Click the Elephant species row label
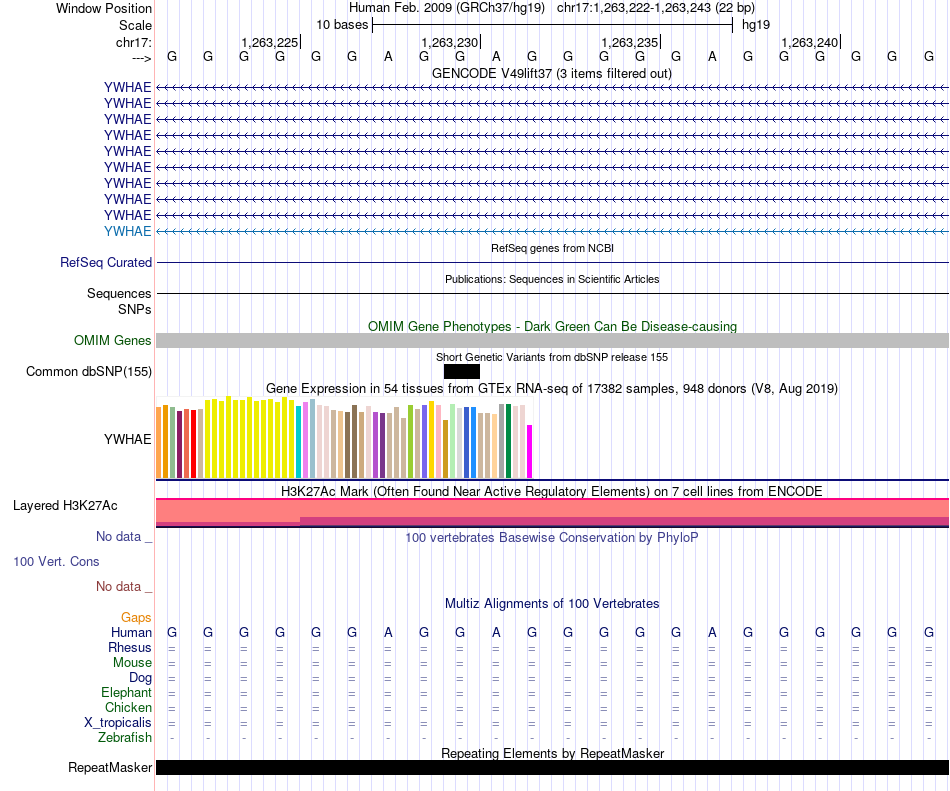The width and height of the screenshot is (950, 791). (126, 693)
